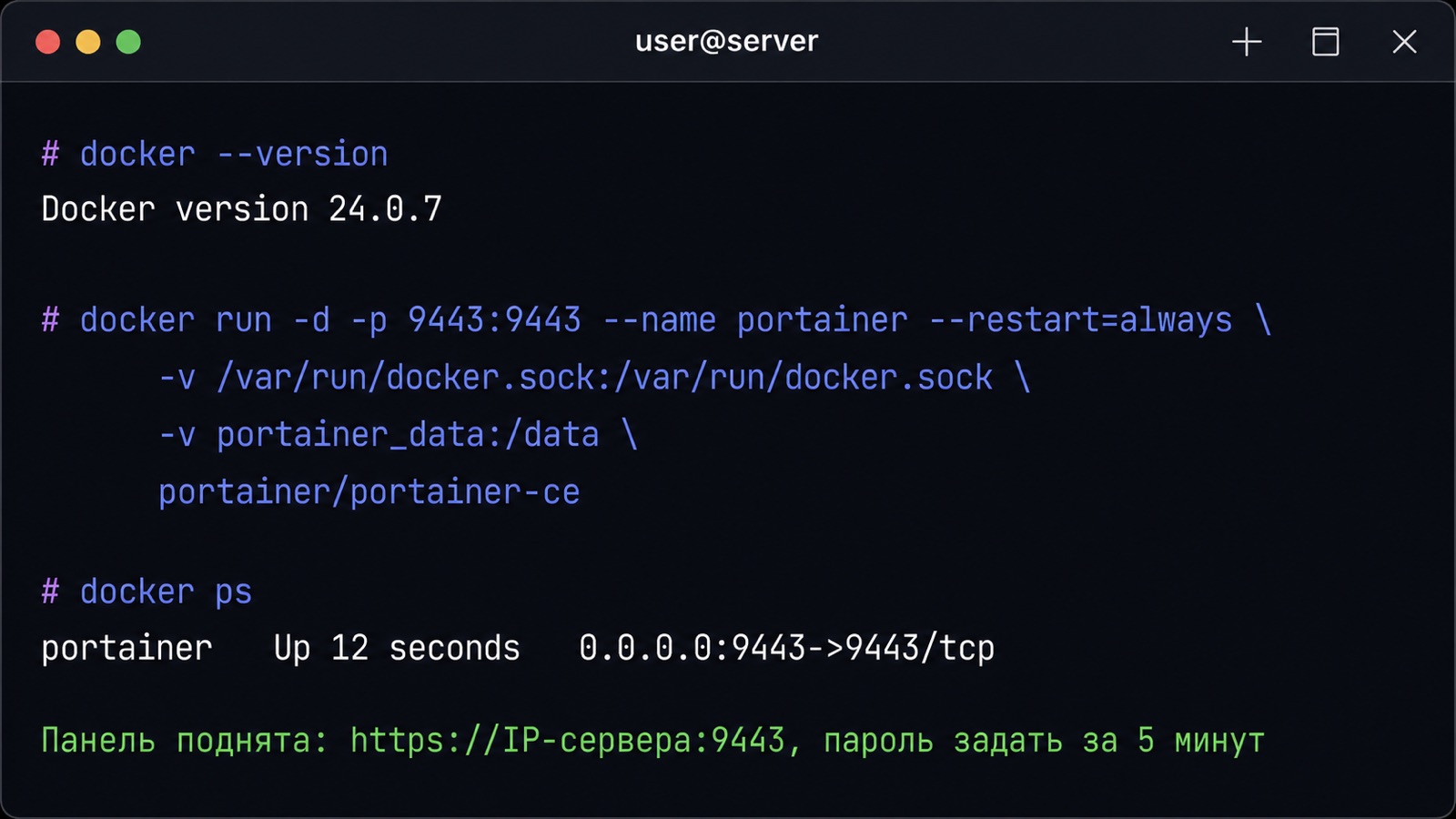The image size is (1456, 819).
Task: Maximize the terminal window using square icon
Action: click(1325, 42)
